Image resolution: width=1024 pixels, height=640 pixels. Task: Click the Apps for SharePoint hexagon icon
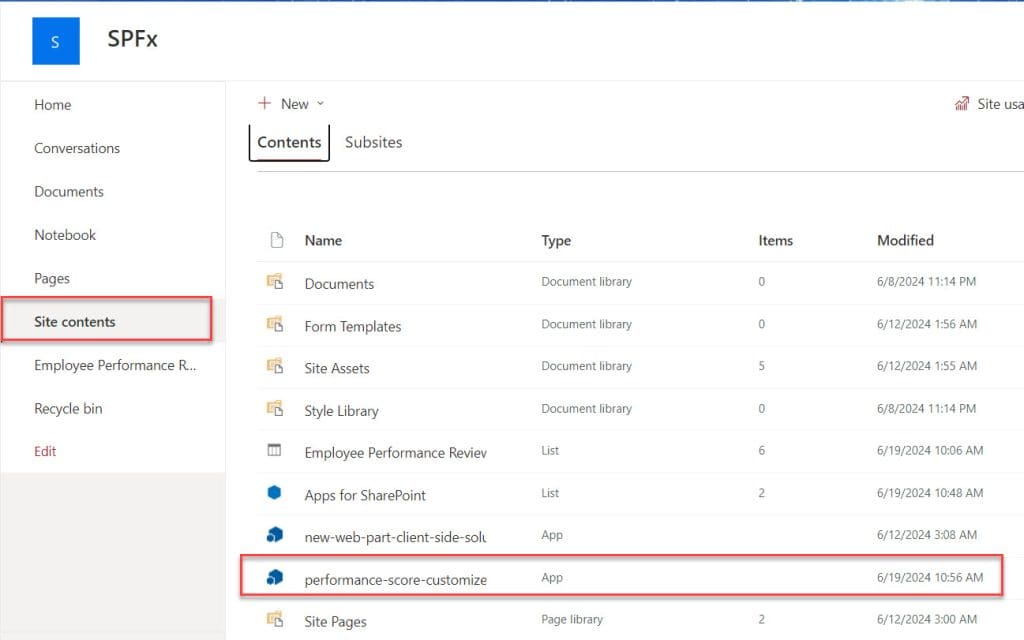(x=274, y=493)
